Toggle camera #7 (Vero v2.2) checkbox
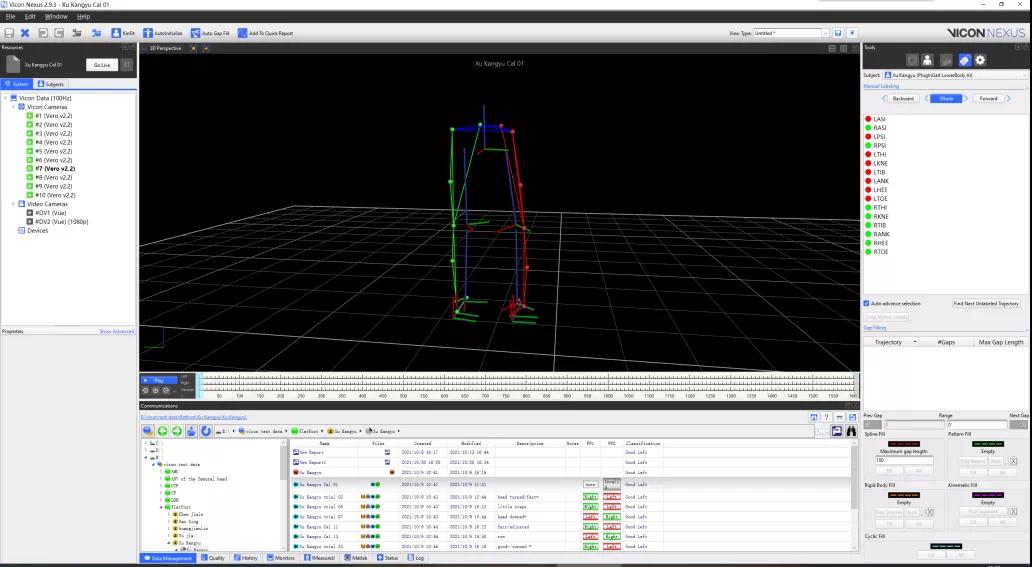The height and width of the screenshot is (567, 1032). tap(30, 169)
